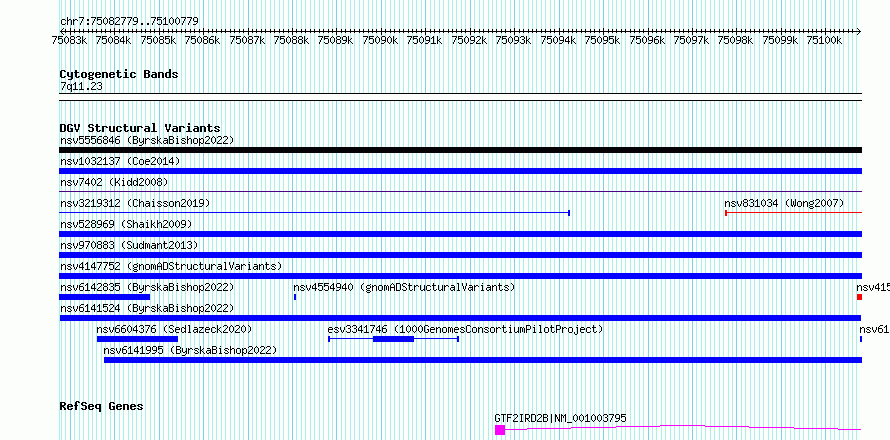Click the nsv5556846 (ByrskaBishop2022) label

click(x=147, y=140)
